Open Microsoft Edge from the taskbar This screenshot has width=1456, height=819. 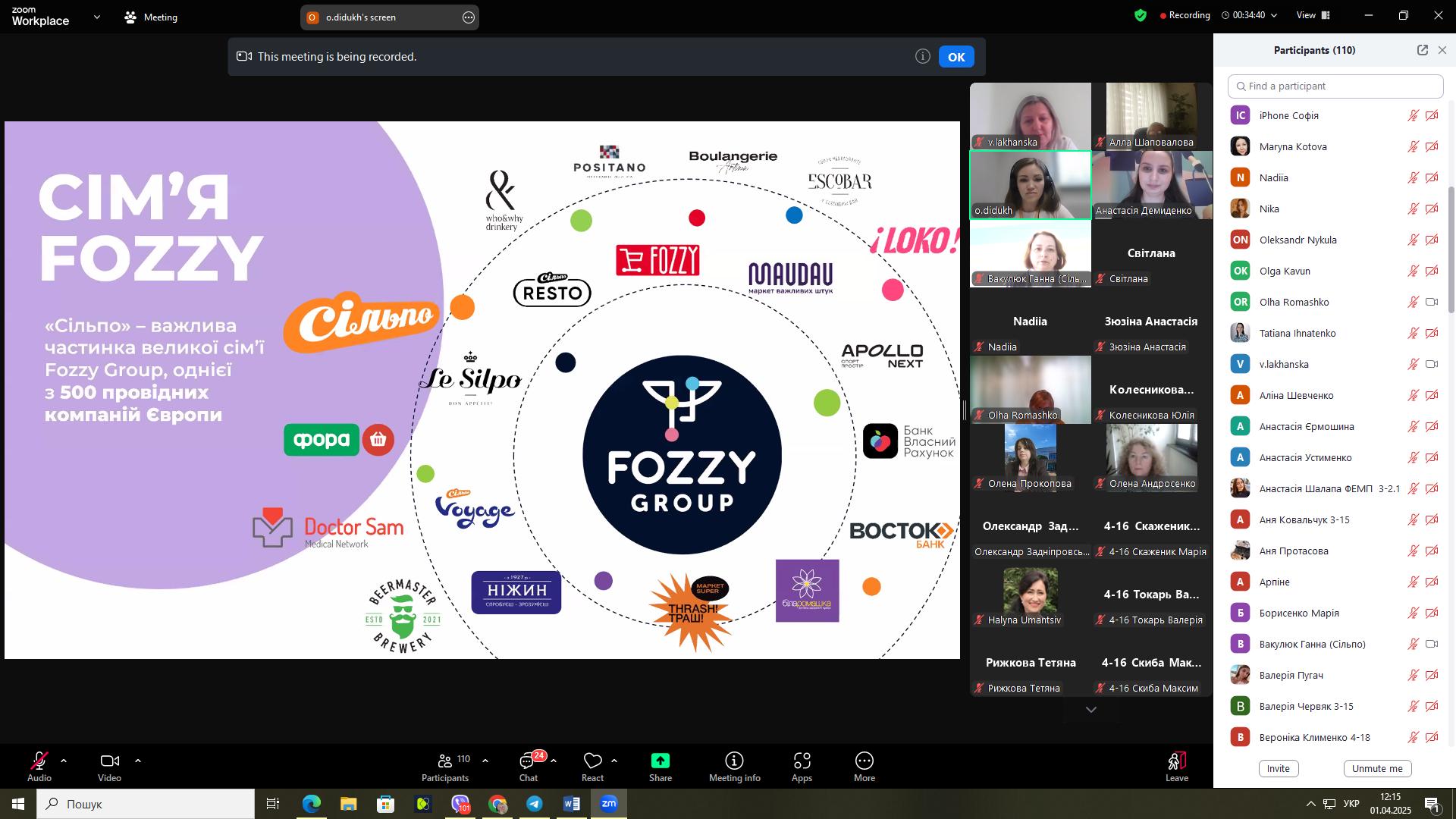312,804
